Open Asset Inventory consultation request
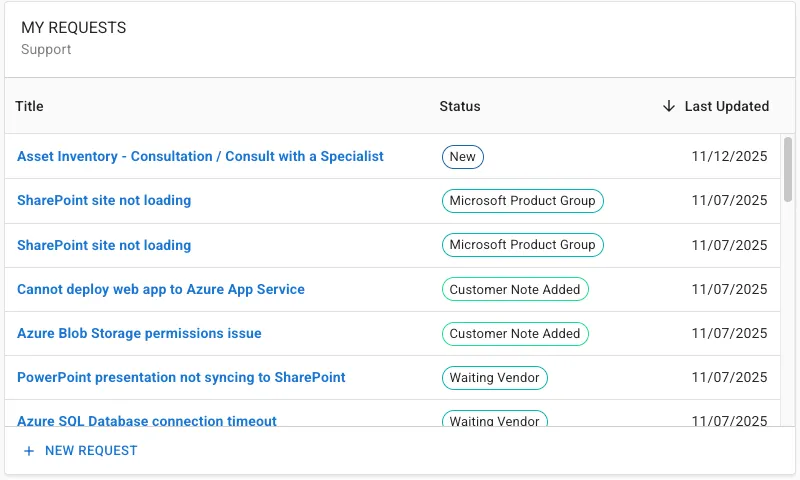Viewport: 800px width, 480px height. [200, 156]
